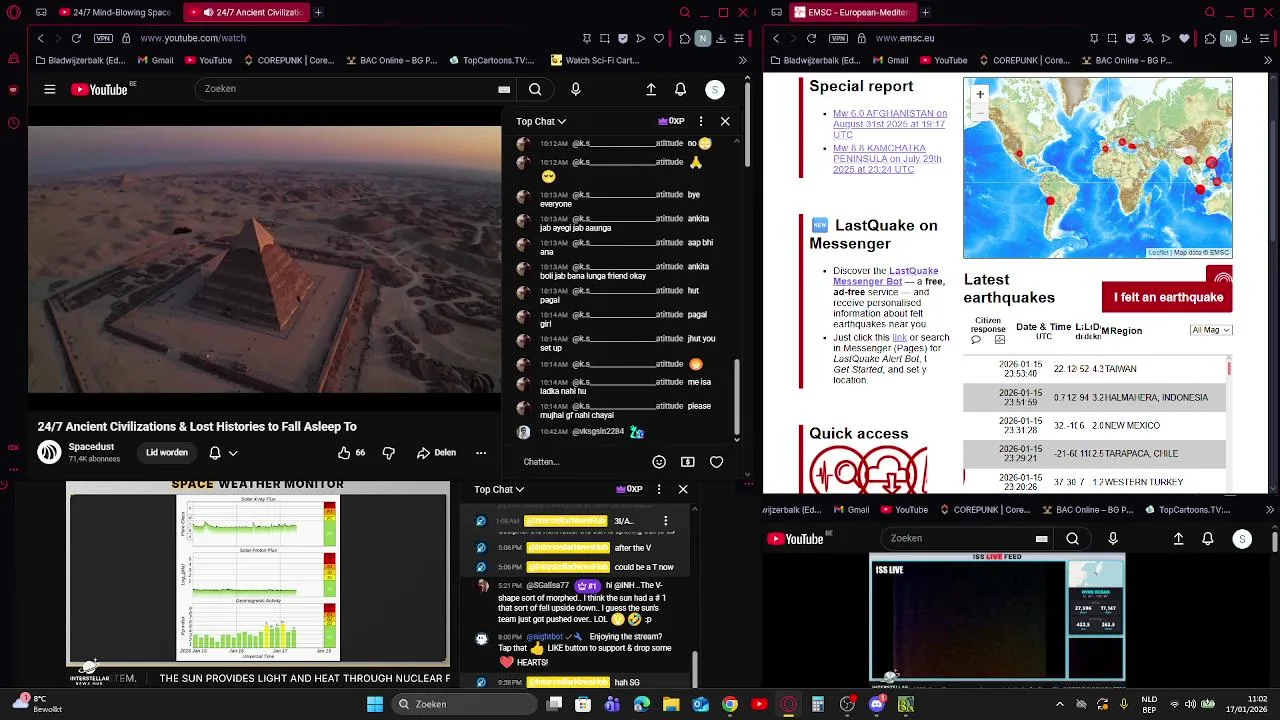Viewport: 1280px width, 720px height.
Task: Select the TAIWAN earthquake row
Action: coord(1095,369)
